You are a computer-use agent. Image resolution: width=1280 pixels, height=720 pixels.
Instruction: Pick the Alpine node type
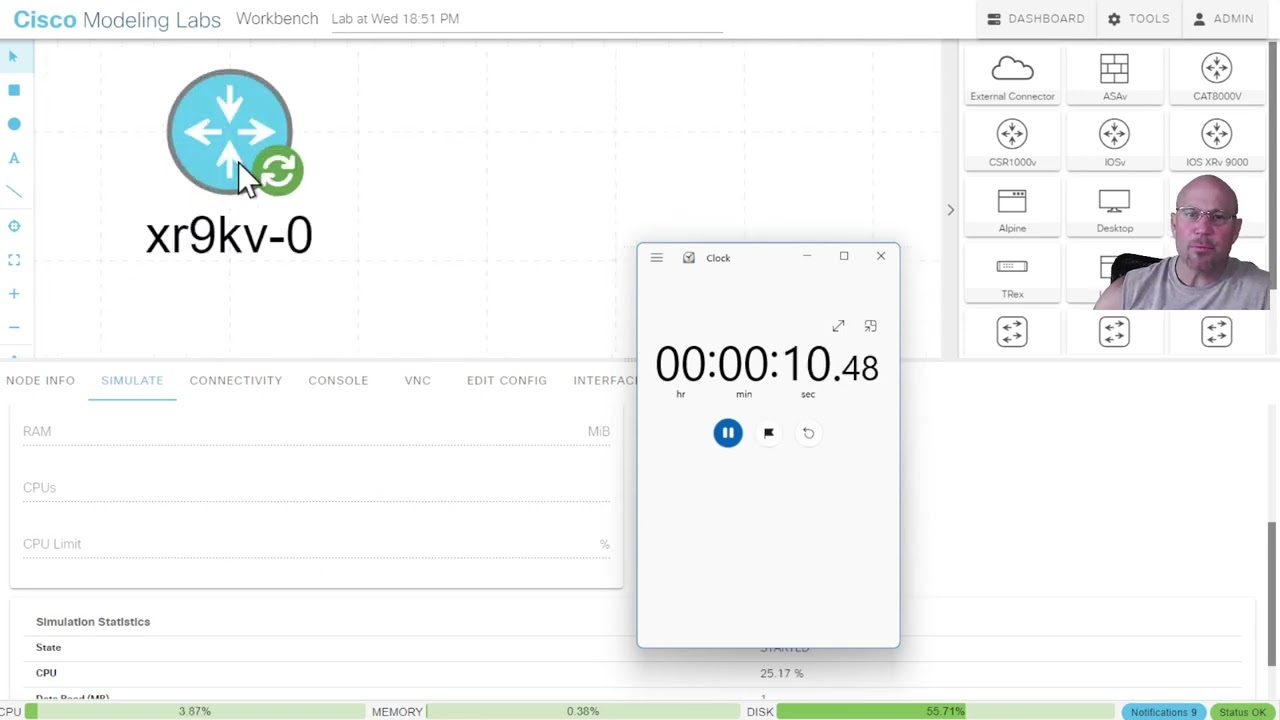[x=1012, y=210]
